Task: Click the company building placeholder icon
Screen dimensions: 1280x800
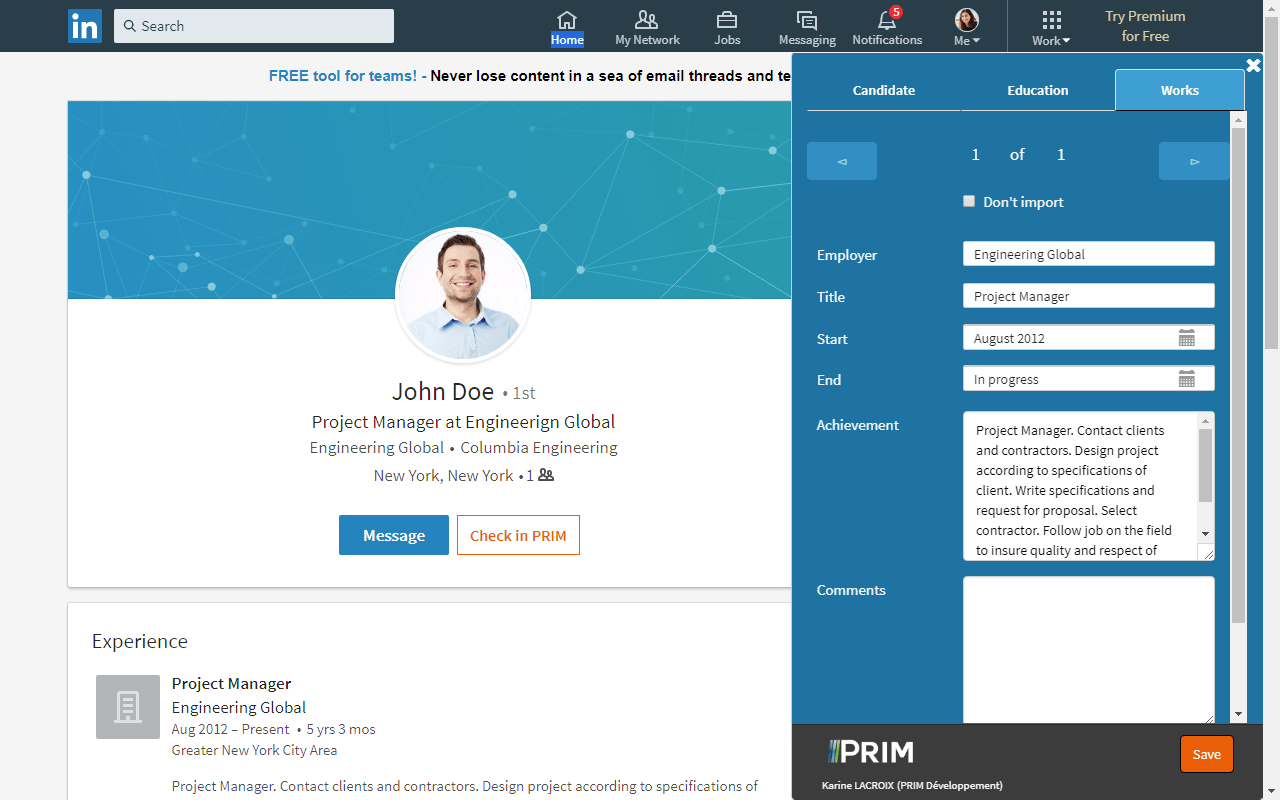Action: pyautogui.click(x=128, y=707)
